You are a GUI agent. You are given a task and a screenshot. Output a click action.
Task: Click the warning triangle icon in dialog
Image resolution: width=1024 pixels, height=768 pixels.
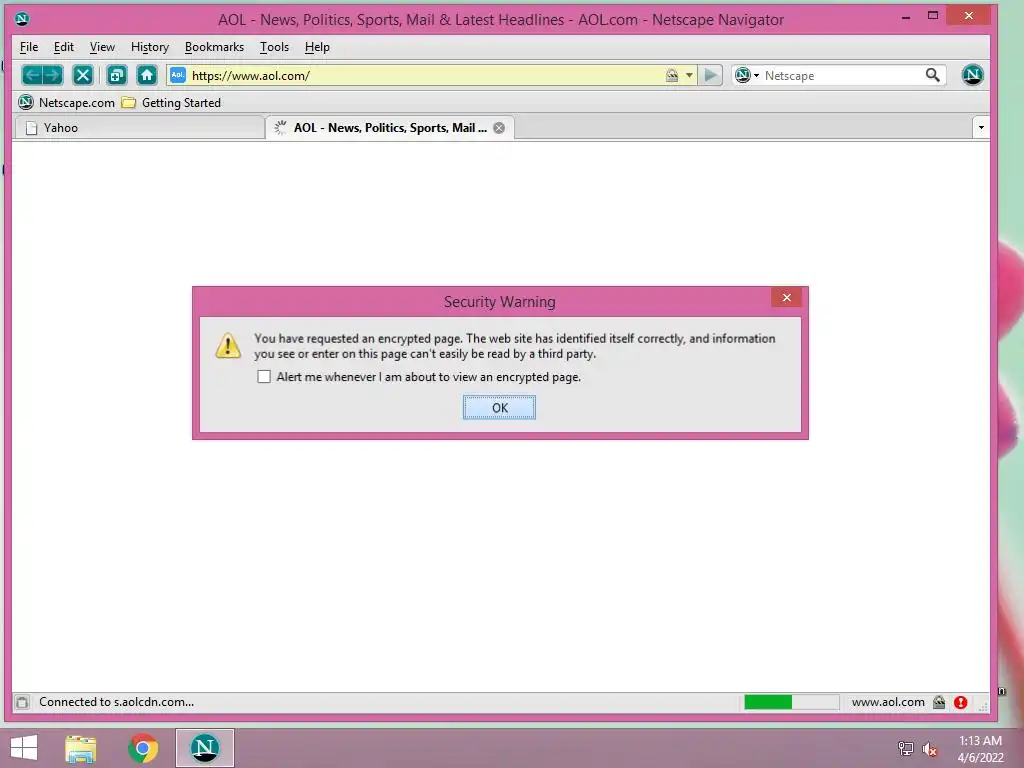(x=228, y=345)
